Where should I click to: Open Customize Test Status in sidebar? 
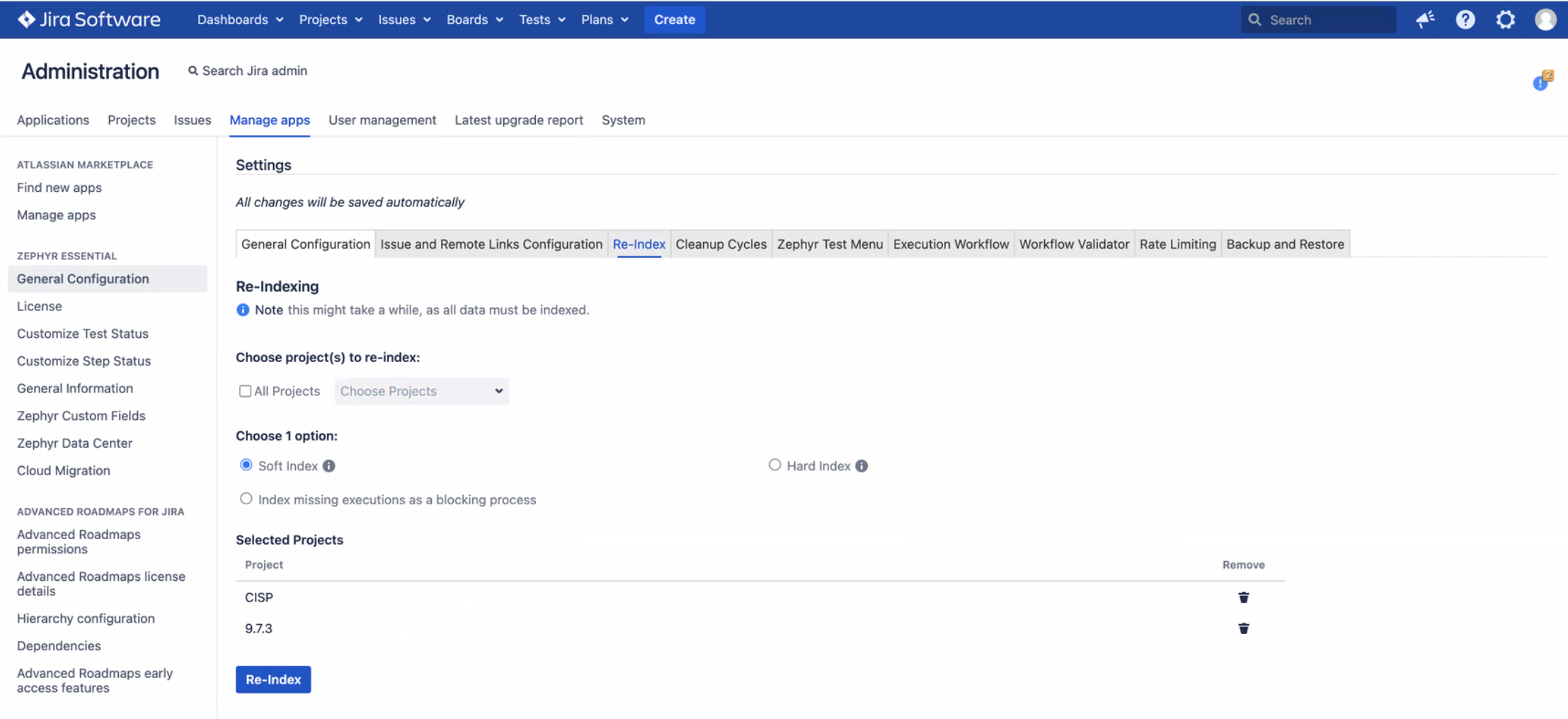(x=83, y=334)
